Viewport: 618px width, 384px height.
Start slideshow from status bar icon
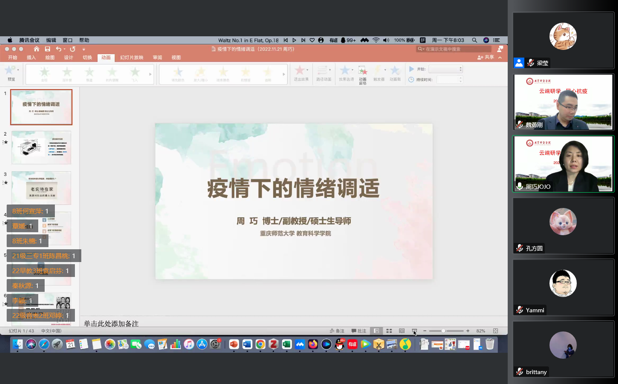[x=414, y=331]
